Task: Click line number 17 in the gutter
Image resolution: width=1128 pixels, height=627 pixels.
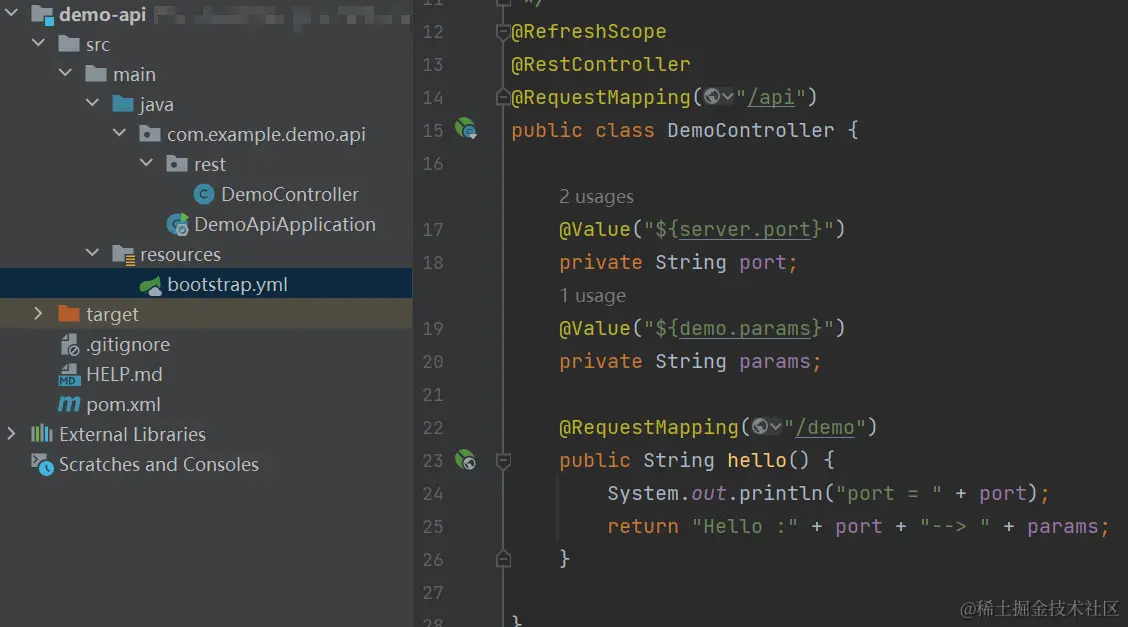Action: click(x=432, y=229)
